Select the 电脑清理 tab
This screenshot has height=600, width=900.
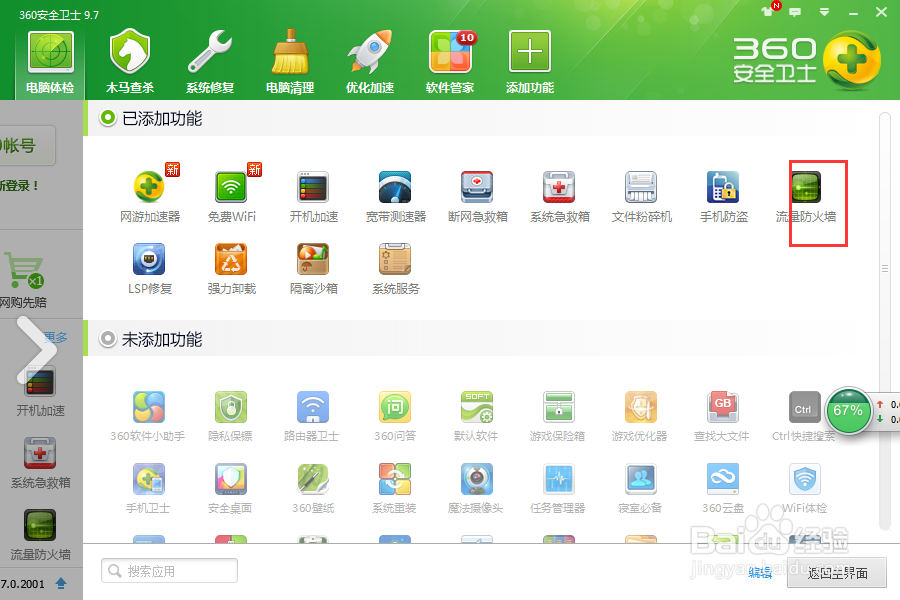pos(290,63)
